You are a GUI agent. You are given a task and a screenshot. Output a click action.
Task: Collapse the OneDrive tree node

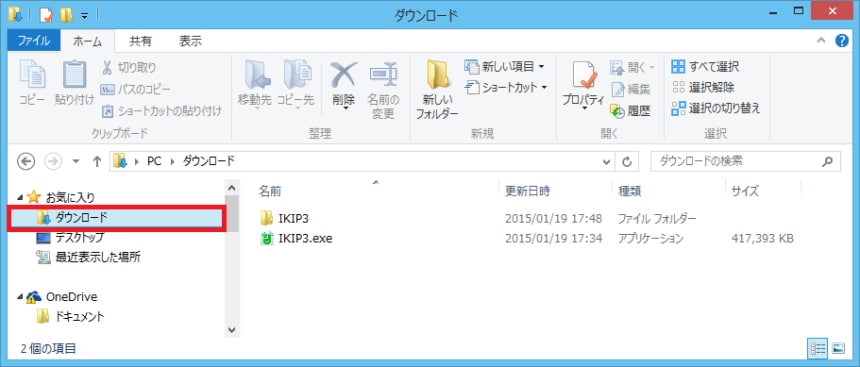(20, 297)
